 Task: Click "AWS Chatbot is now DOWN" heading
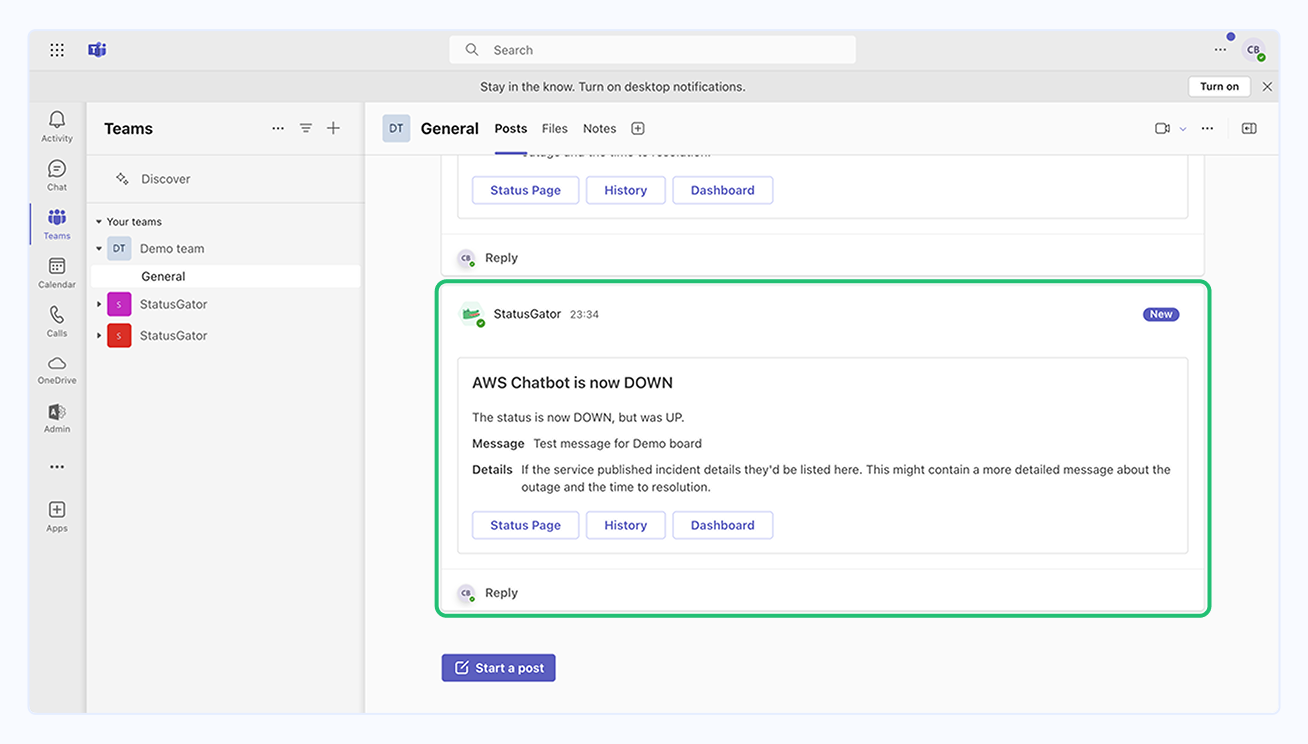(x=572, y=383)
